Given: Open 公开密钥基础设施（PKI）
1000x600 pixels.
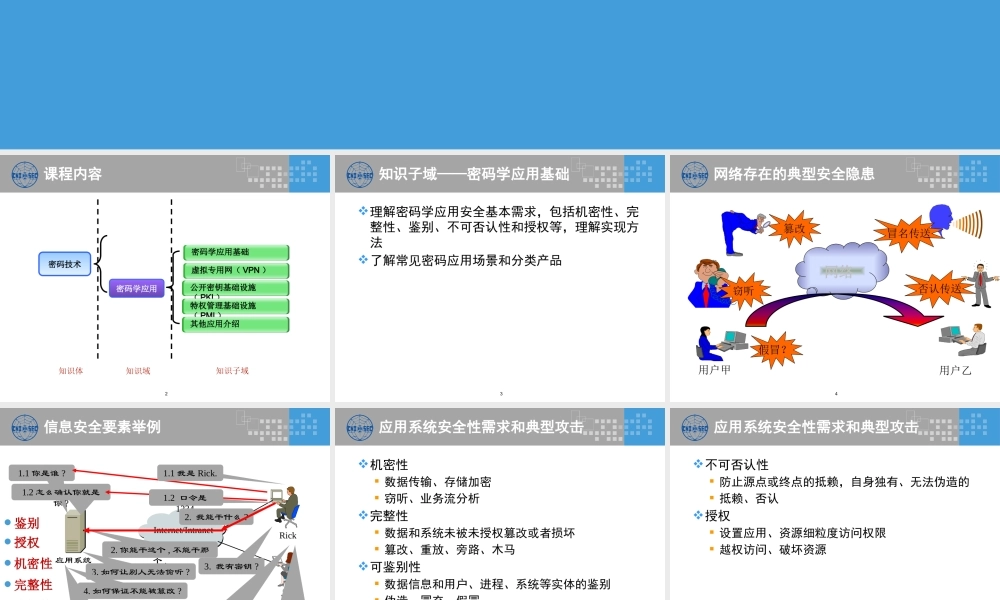Looking at the screenshot, I should [236, 290].
